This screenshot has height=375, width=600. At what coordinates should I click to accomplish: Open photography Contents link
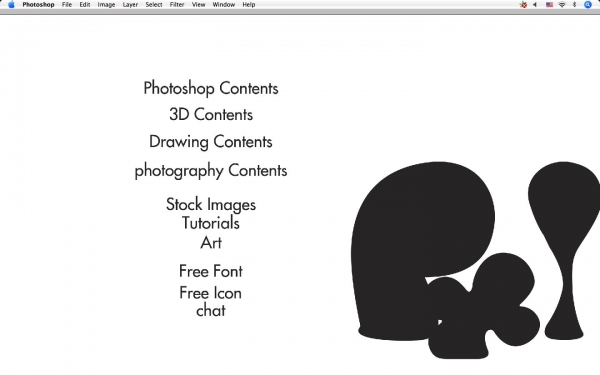click(x=211, y=171)
